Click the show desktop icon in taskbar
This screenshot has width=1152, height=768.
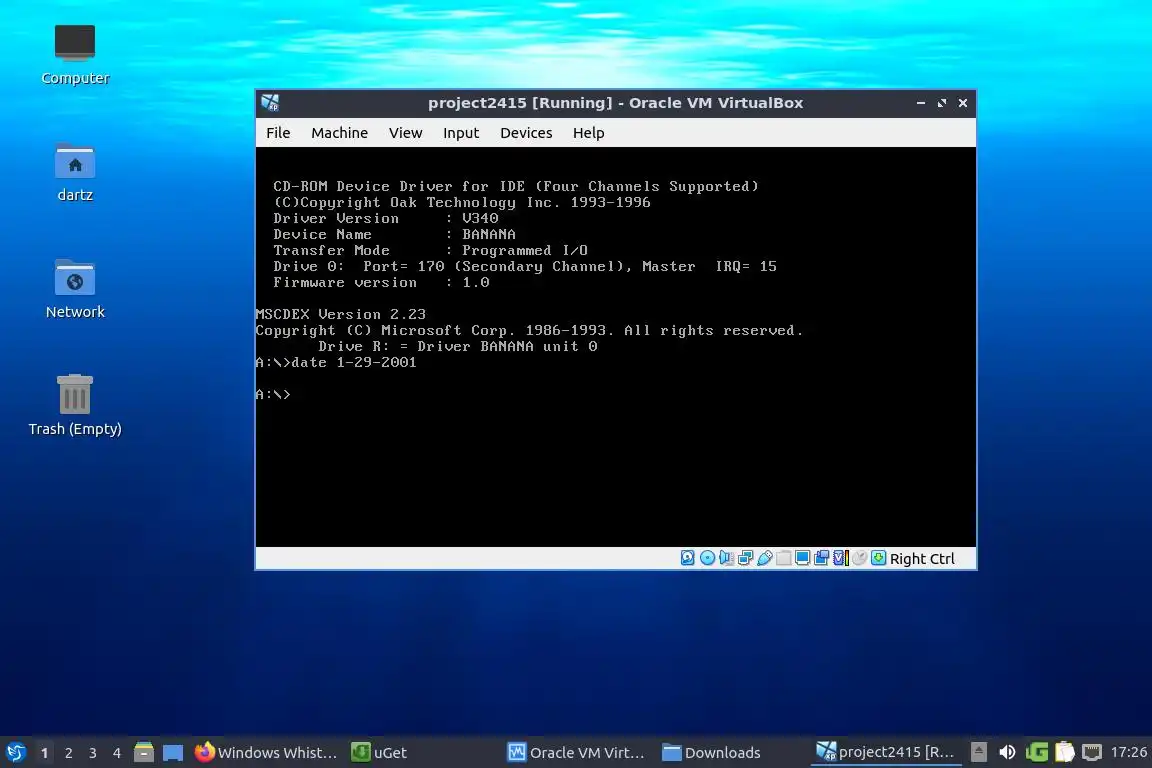coord(173,752)
